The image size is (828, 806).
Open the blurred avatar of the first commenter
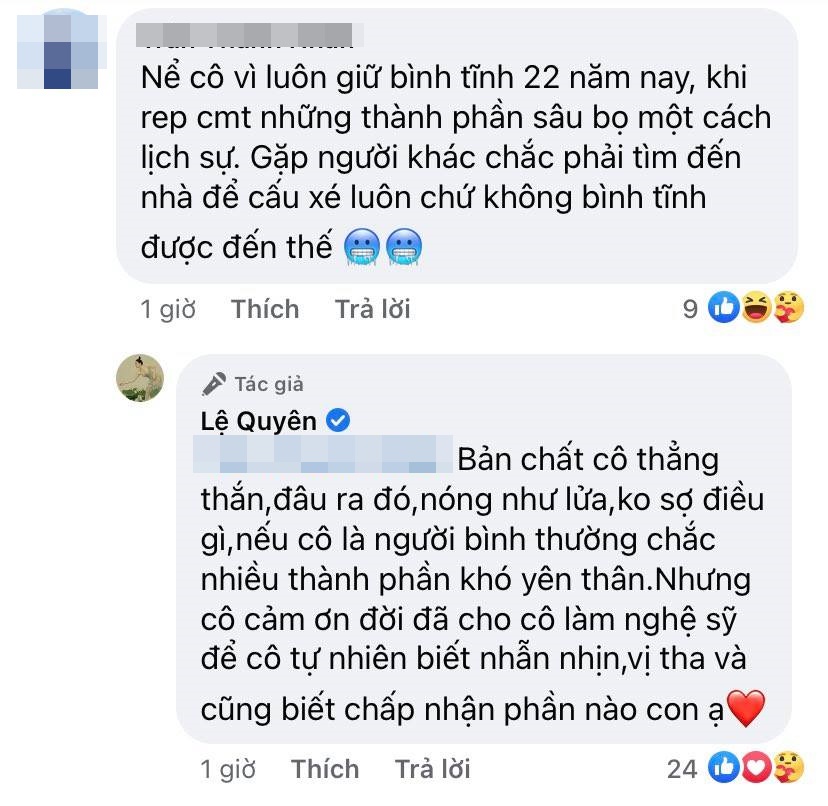(59, 50)
